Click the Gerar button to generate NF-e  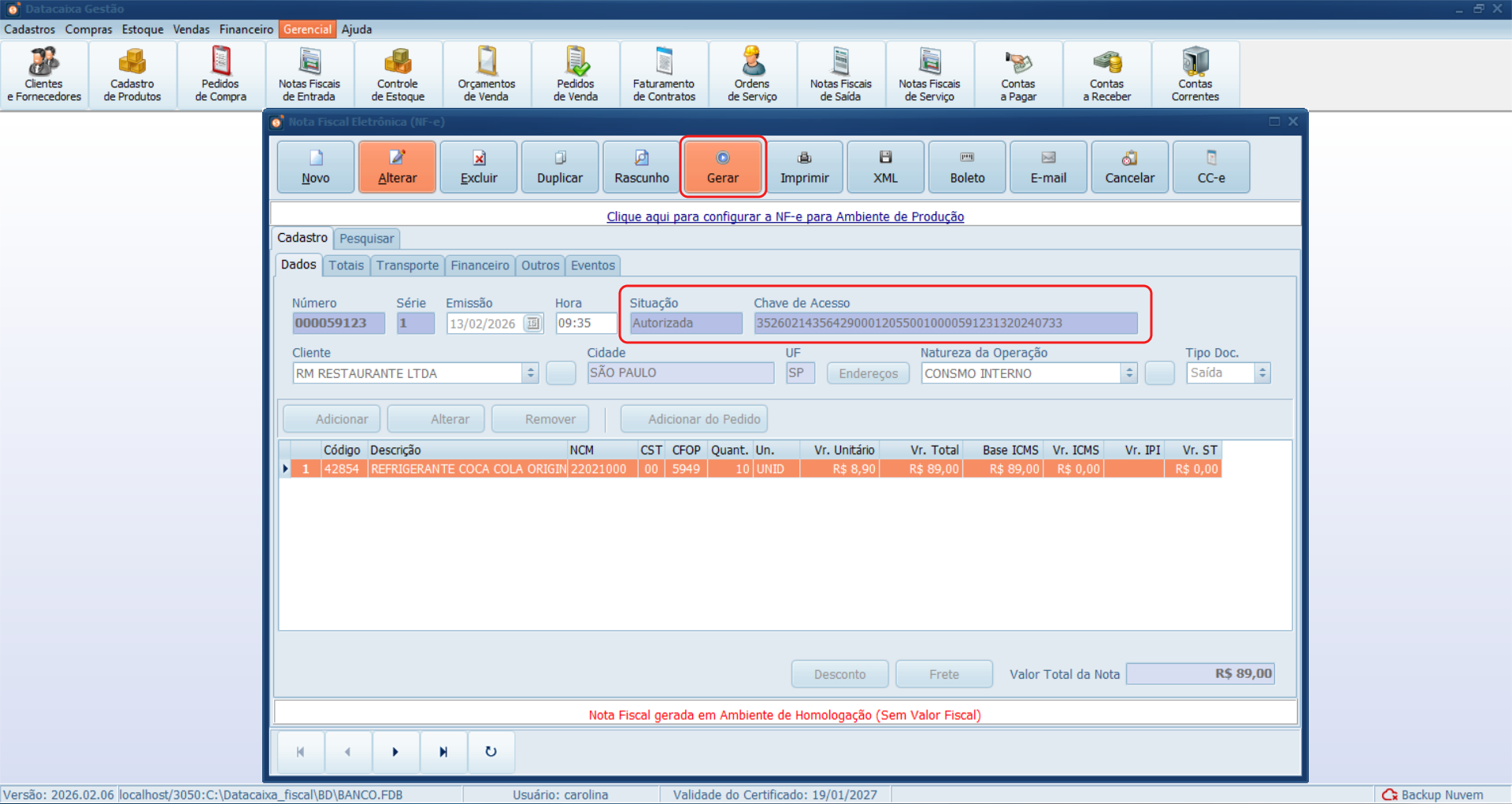[723, 167]
